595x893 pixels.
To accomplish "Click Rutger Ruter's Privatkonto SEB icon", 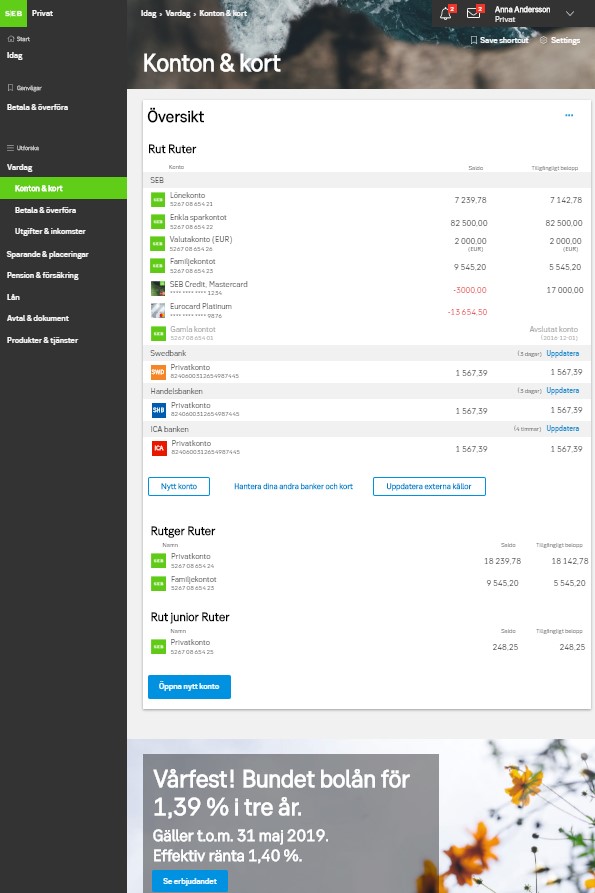I will [158, 561].
